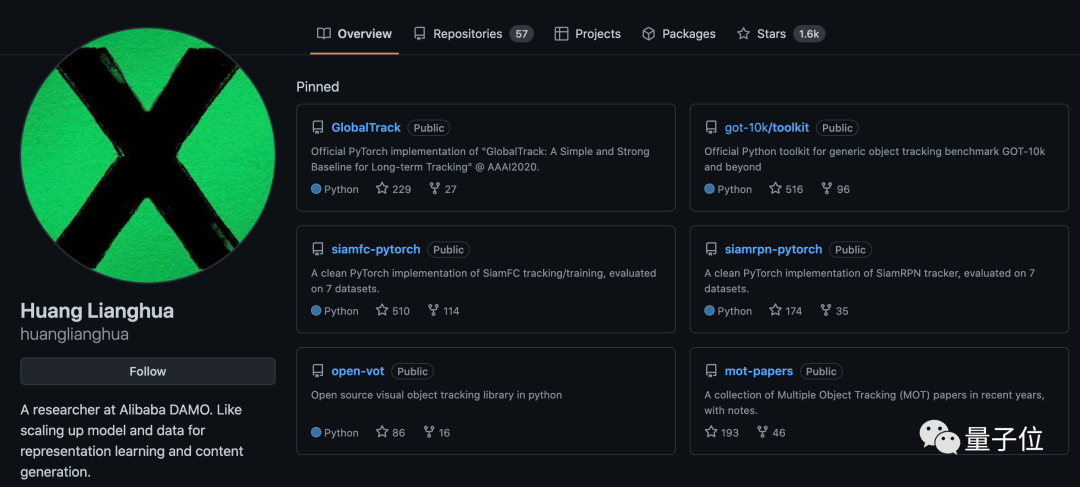Click the repo icon beside got-10k/toolkit
This screenshot has width=1080, height=487.
(711, 127)
